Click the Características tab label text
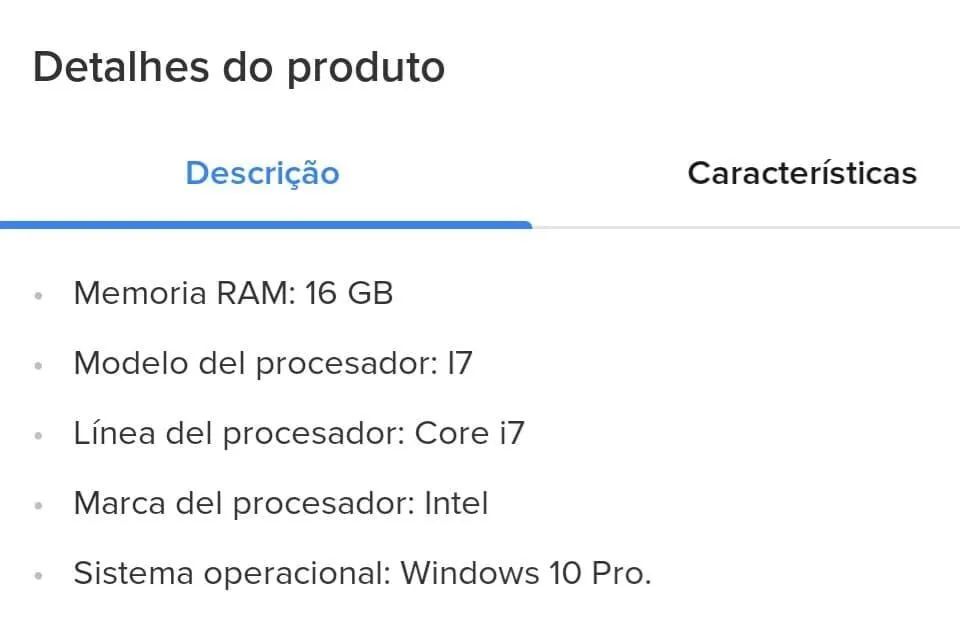Screen dimensions: 960x636 click(x=801, y=173)
